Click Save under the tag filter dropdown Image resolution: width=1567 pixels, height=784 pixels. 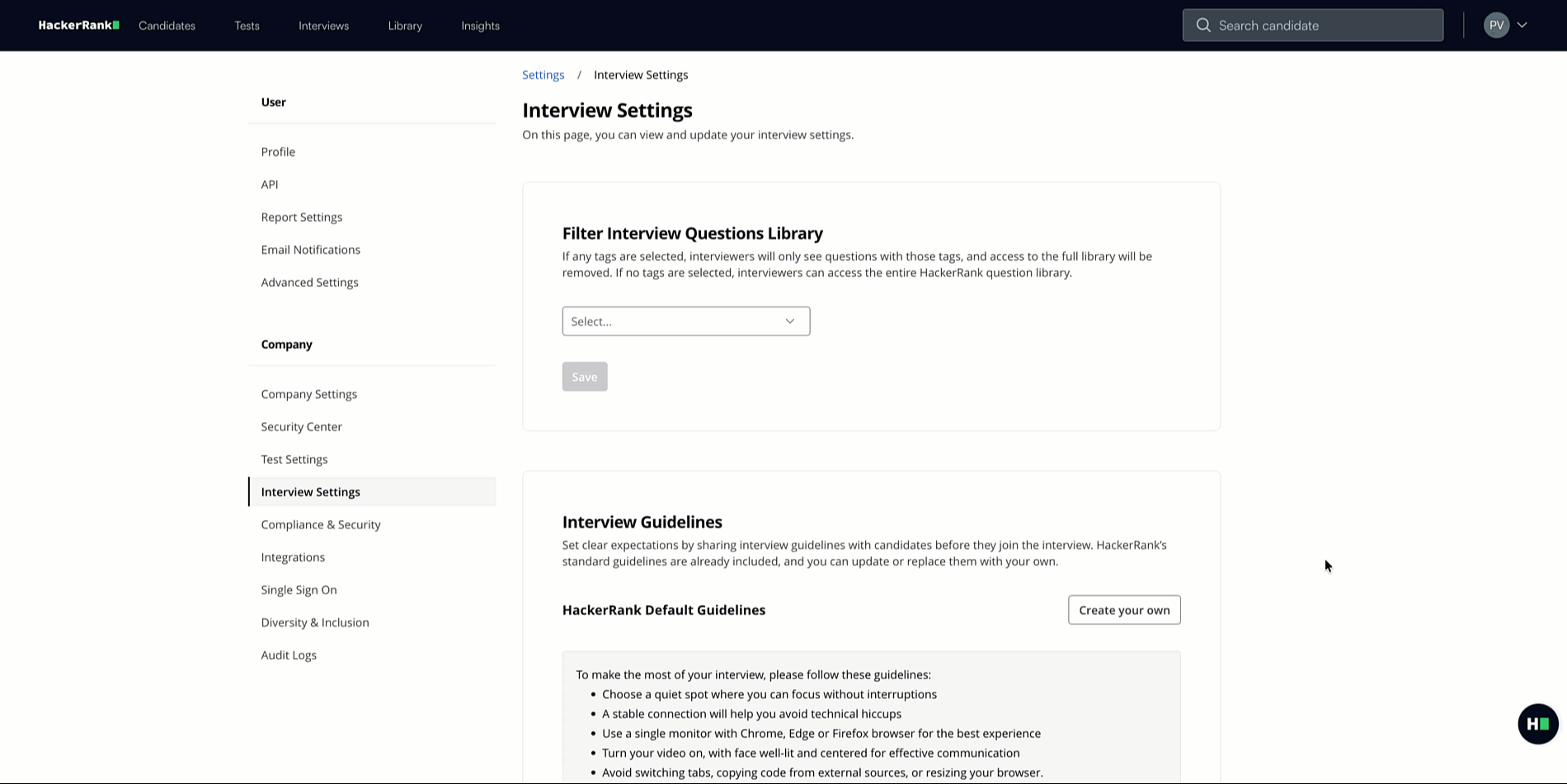coord(584,376)
